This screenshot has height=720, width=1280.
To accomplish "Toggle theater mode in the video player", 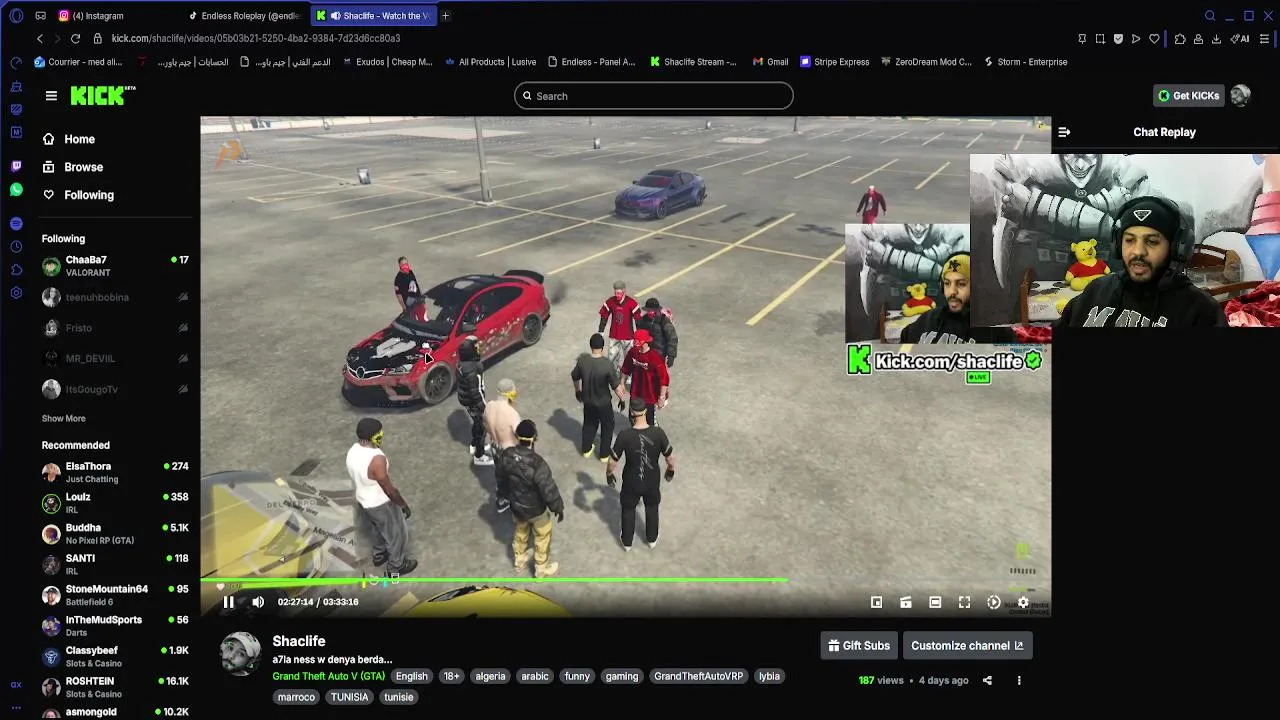I will [935, 602].
